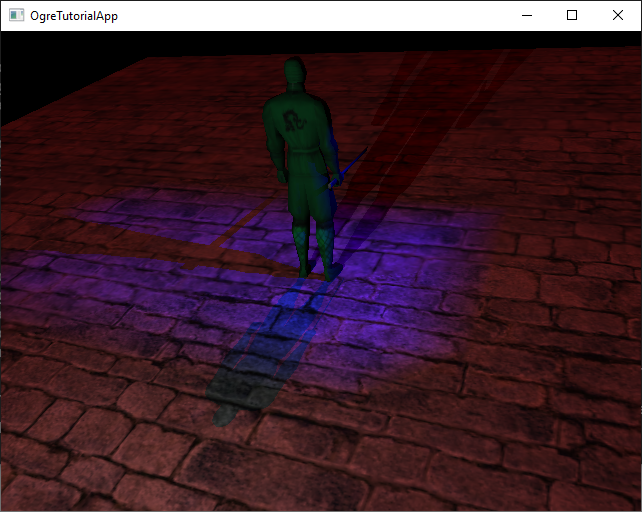Click the green ninja model
The image size is (642, 512).
[303, 168]
